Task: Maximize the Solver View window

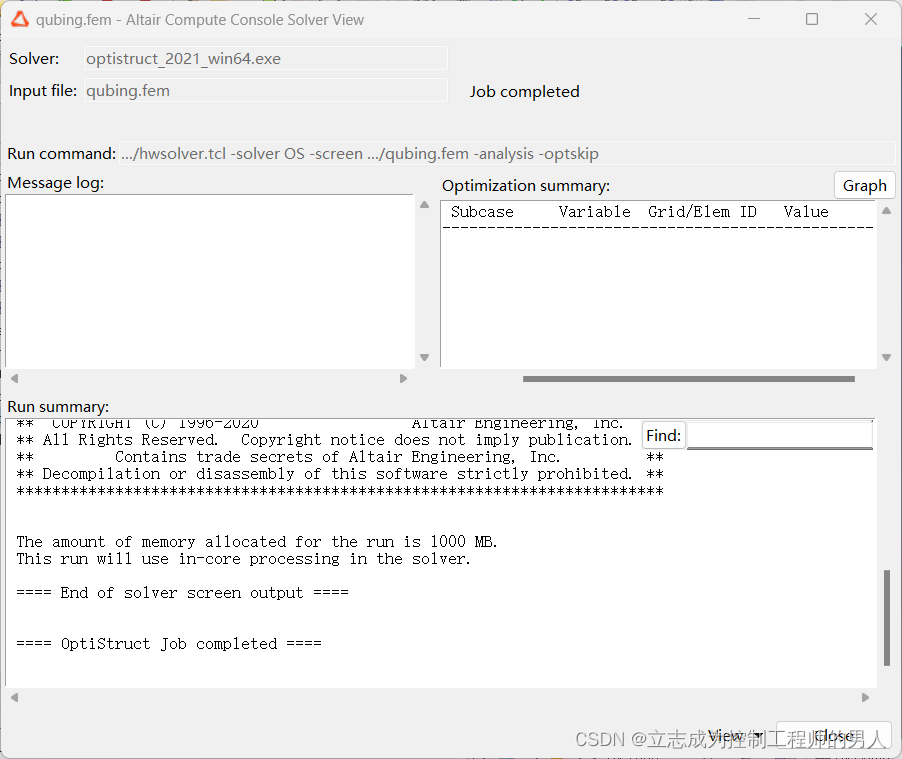Action: [812, 19]
